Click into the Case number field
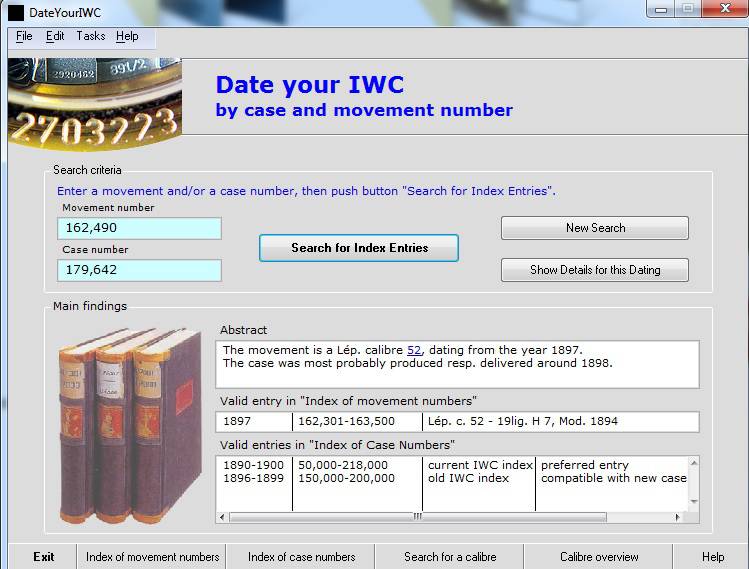The width and height of the screenshot is (749, 569). pyautogui.click(x=139, y=270)
